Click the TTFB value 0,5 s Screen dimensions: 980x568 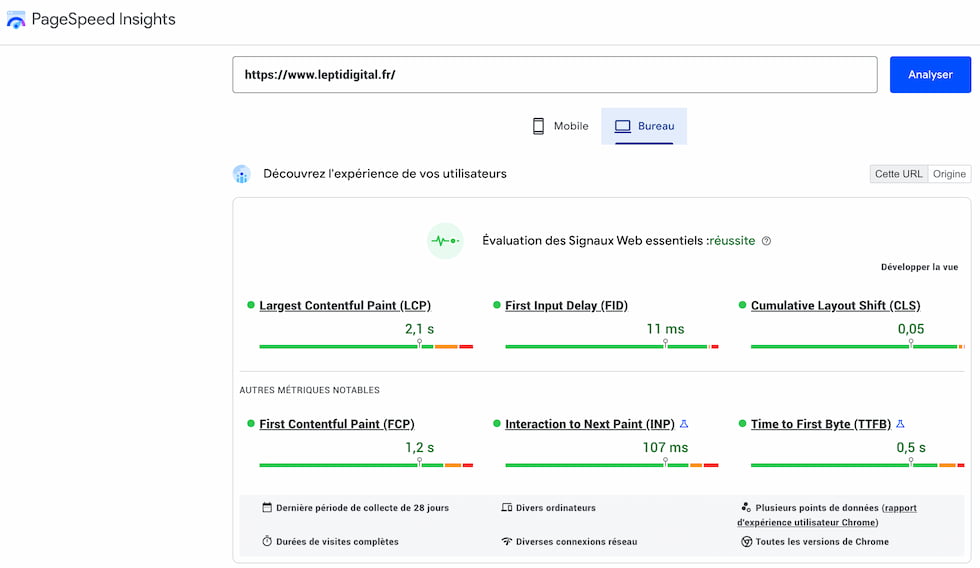tap(911, 447)
